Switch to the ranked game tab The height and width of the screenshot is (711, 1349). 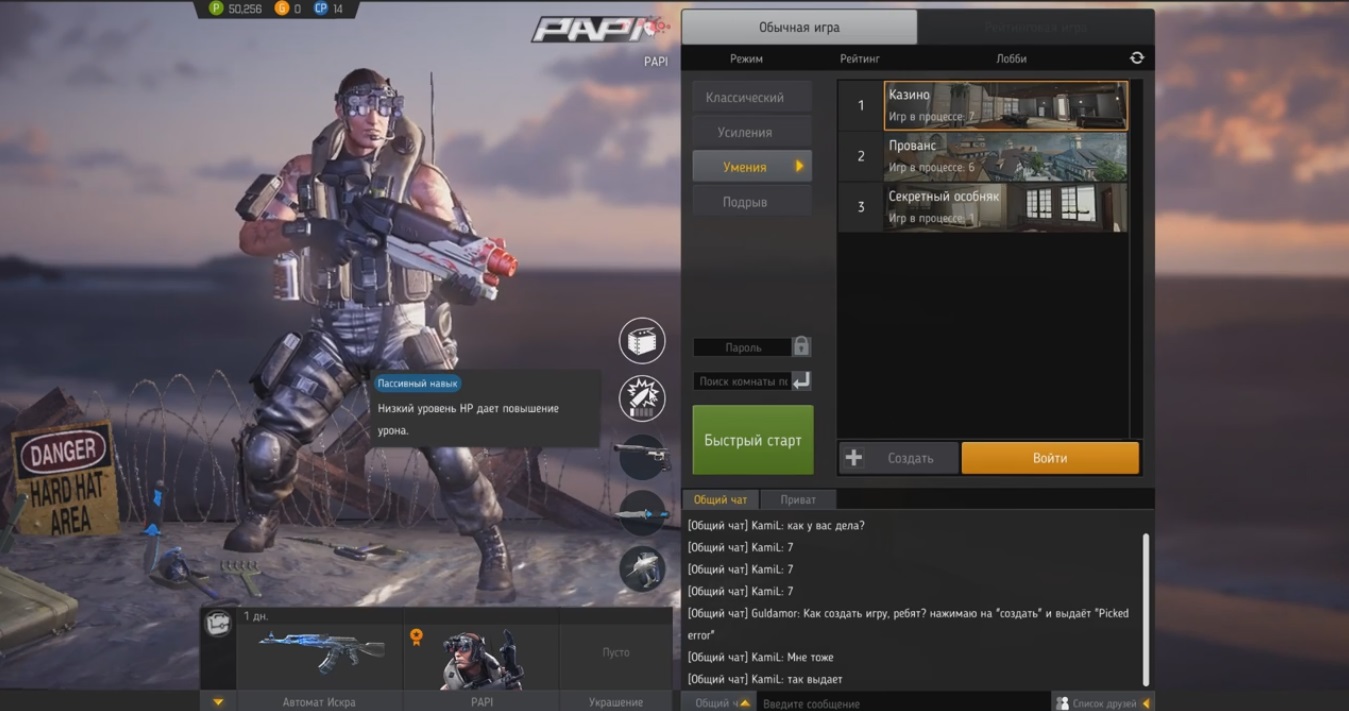(1036, 27)
